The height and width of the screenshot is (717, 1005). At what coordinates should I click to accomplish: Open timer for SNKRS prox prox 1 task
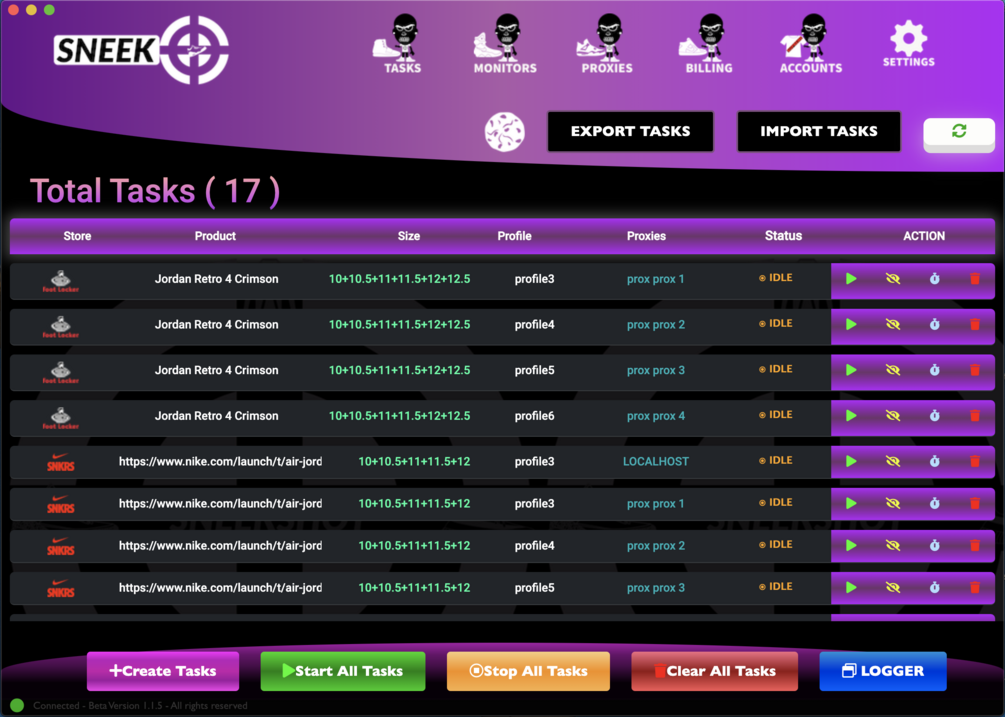(934, 503)
